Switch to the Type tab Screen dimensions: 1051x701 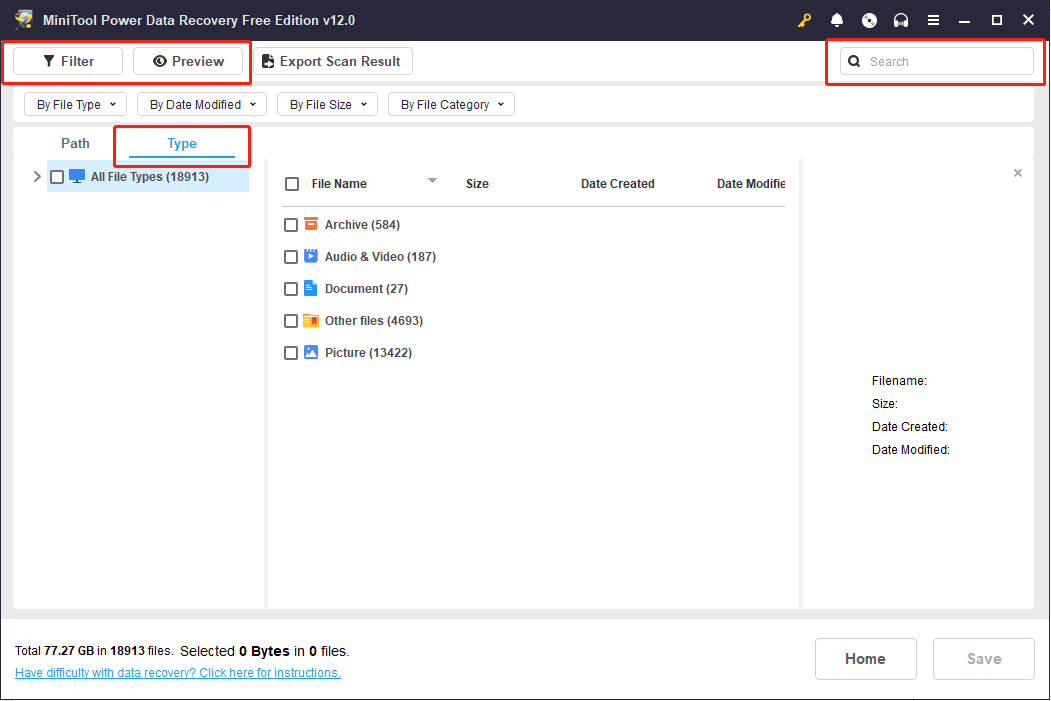pyautogui.click(x=182, y=143)
